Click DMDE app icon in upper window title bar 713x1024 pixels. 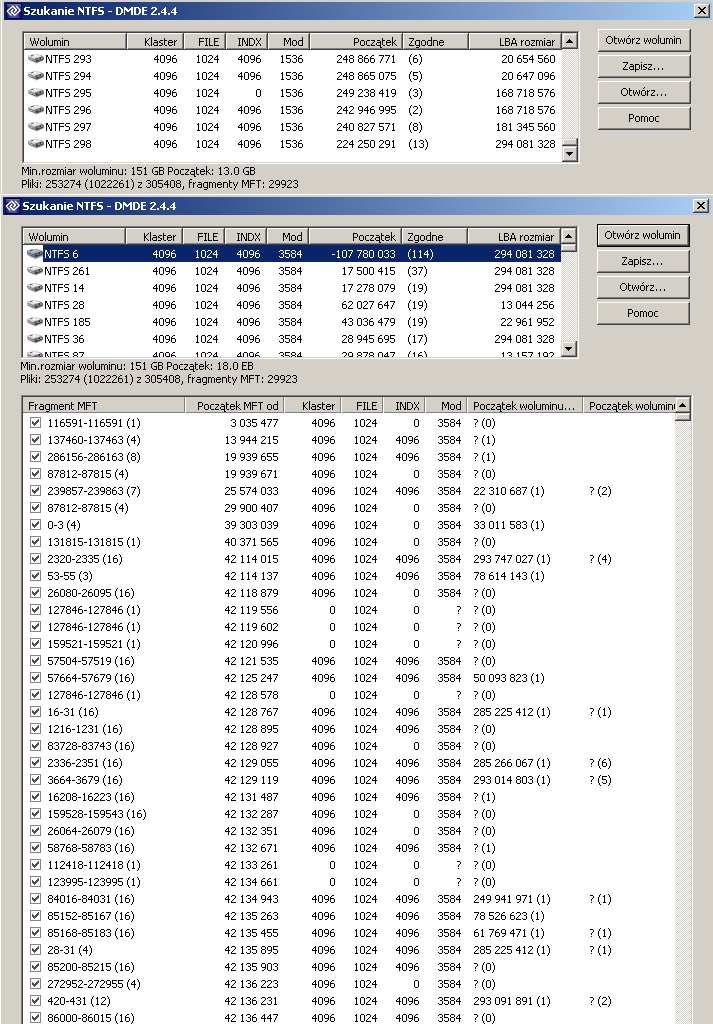pyautogui.click(x=13, y=10)
